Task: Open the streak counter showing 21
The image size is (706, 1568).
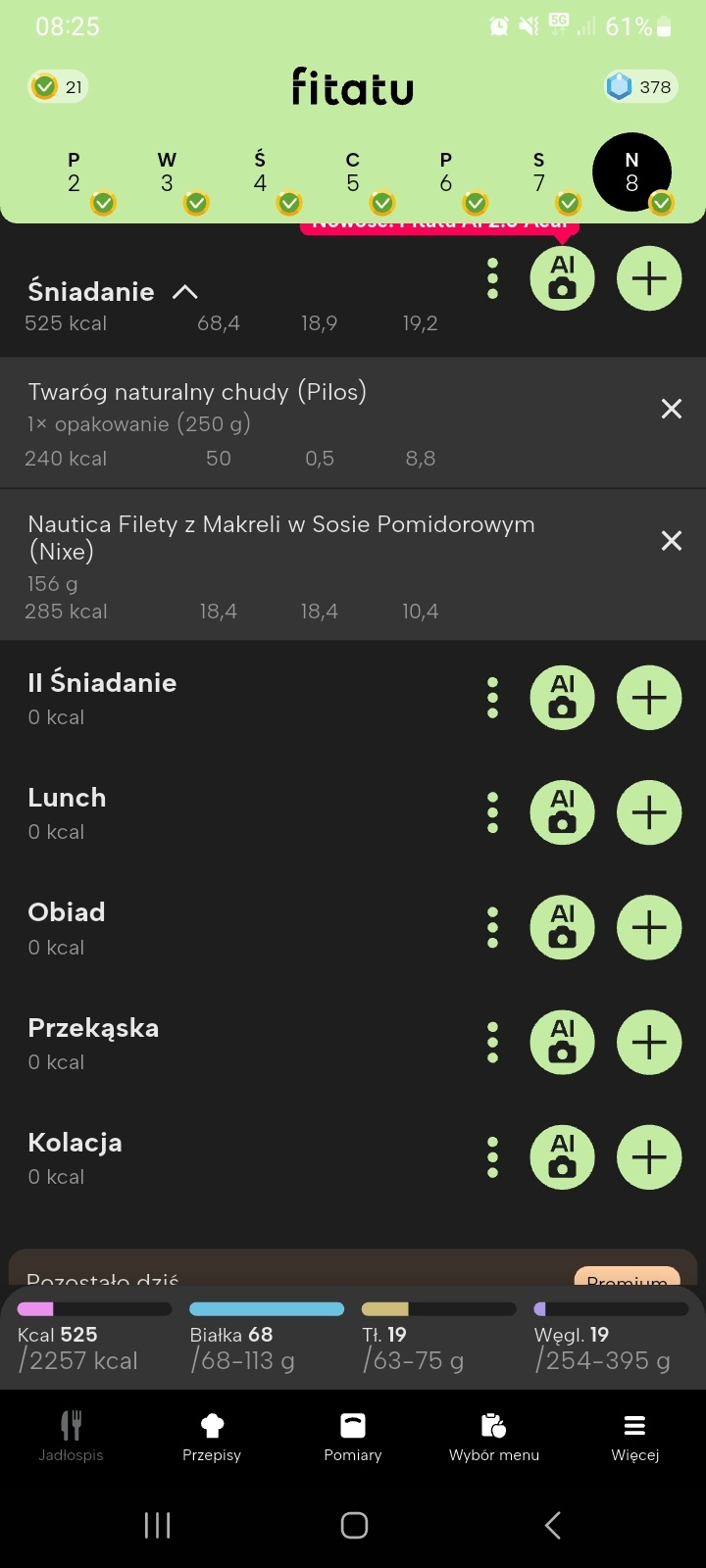Action: click(58, 87)
